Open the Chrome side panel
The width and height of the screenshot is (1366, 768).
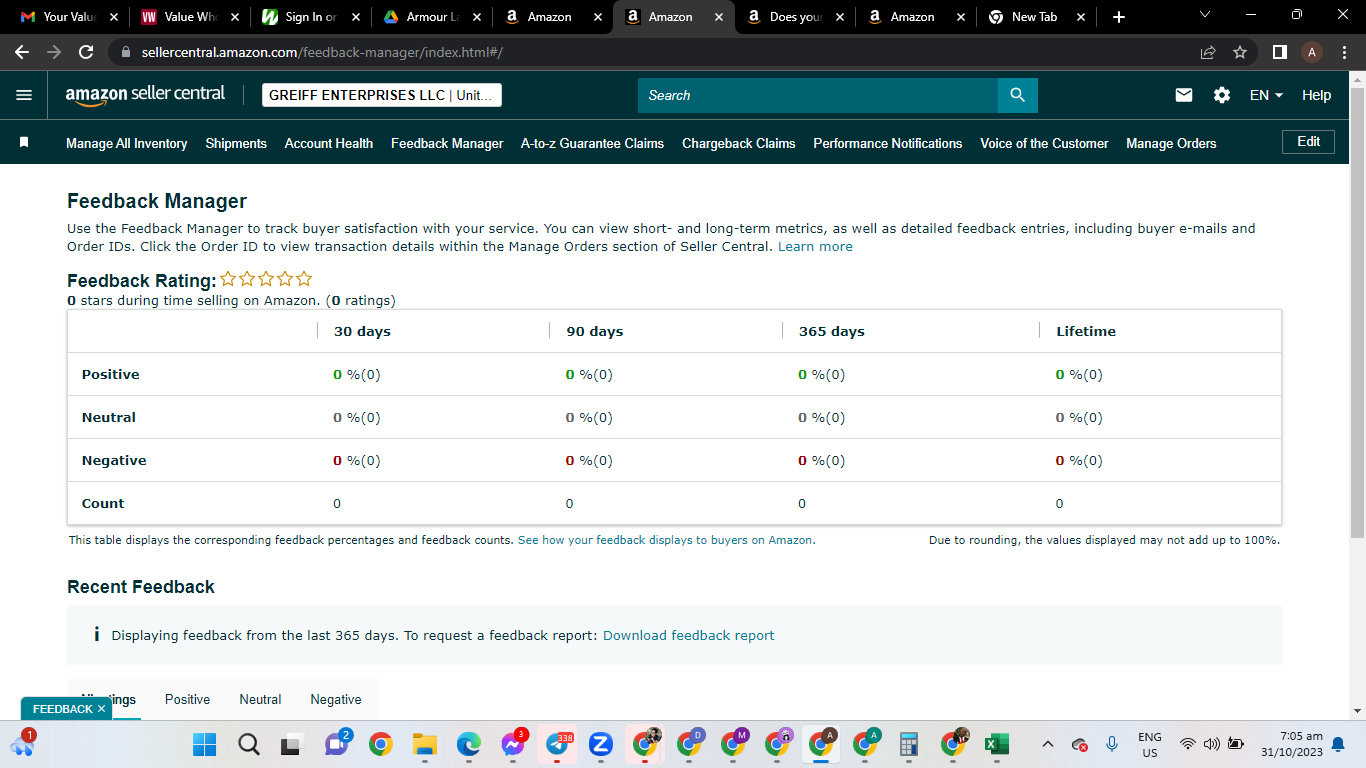(1280, 52)
